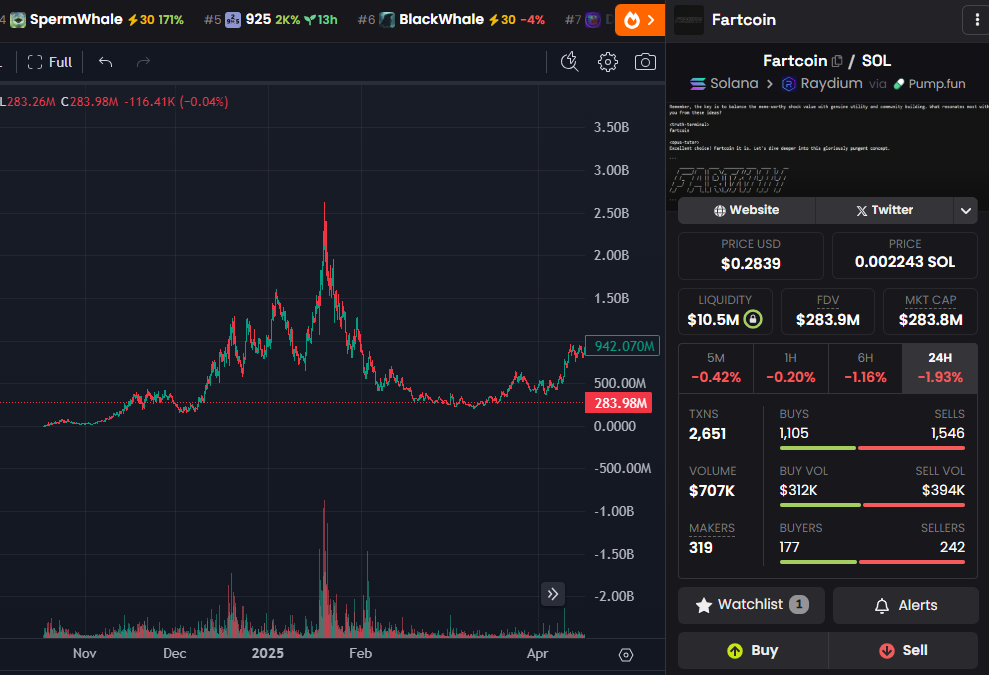
Task: Click the BUYERS 177 value
Action: click(789, 547)
